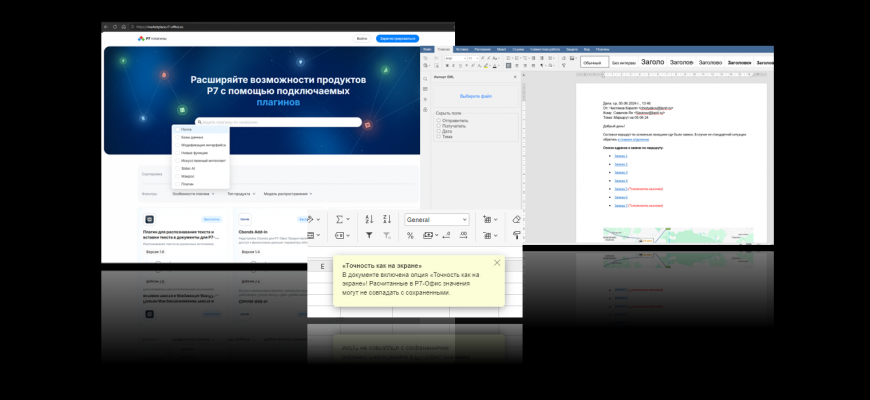Click the Зарегистрироваться button

(397, 39)
